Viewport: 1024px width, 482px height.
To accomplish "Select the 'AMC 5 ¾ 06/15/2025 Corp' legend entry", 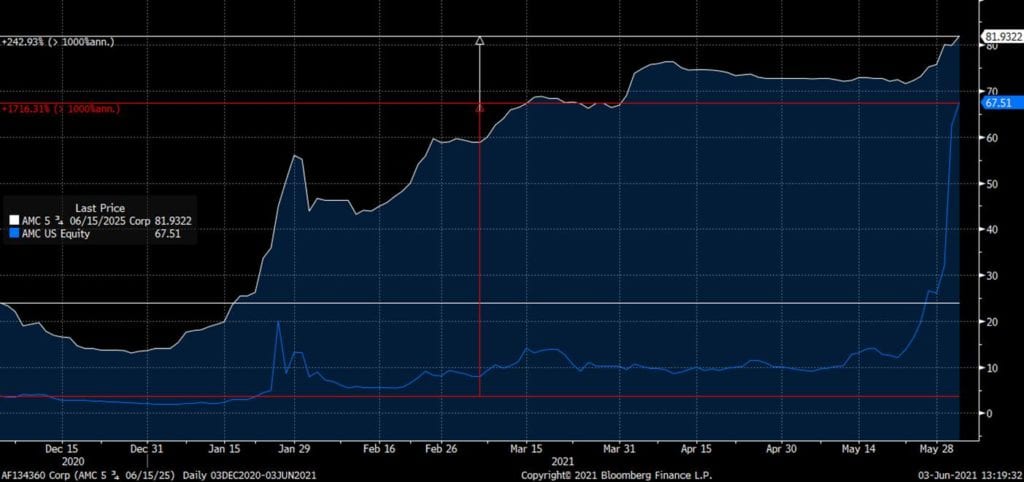I will (x=86, y=221).
